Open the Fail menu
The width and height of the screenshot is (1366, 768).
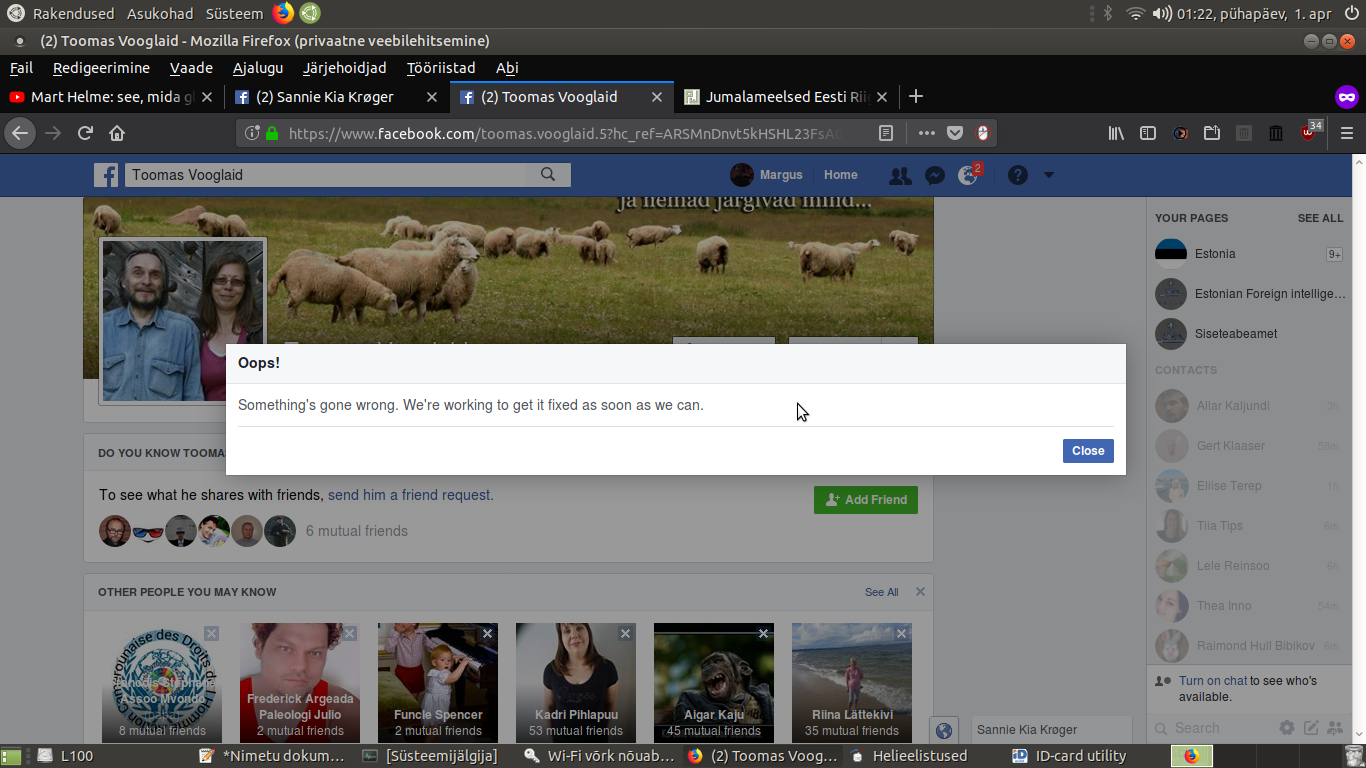pyautogui.click(x=21, y=68)
